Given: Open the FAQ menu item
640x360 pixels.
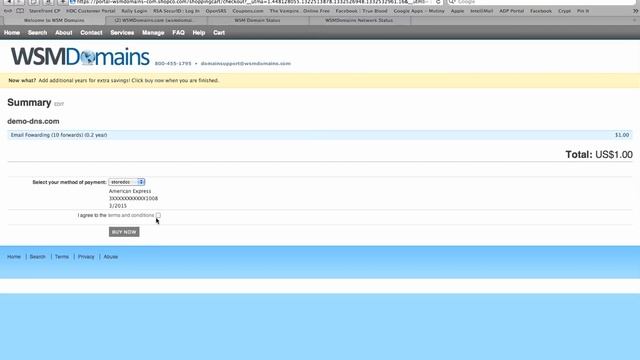Looking at the screenshot, I should 178,33.
